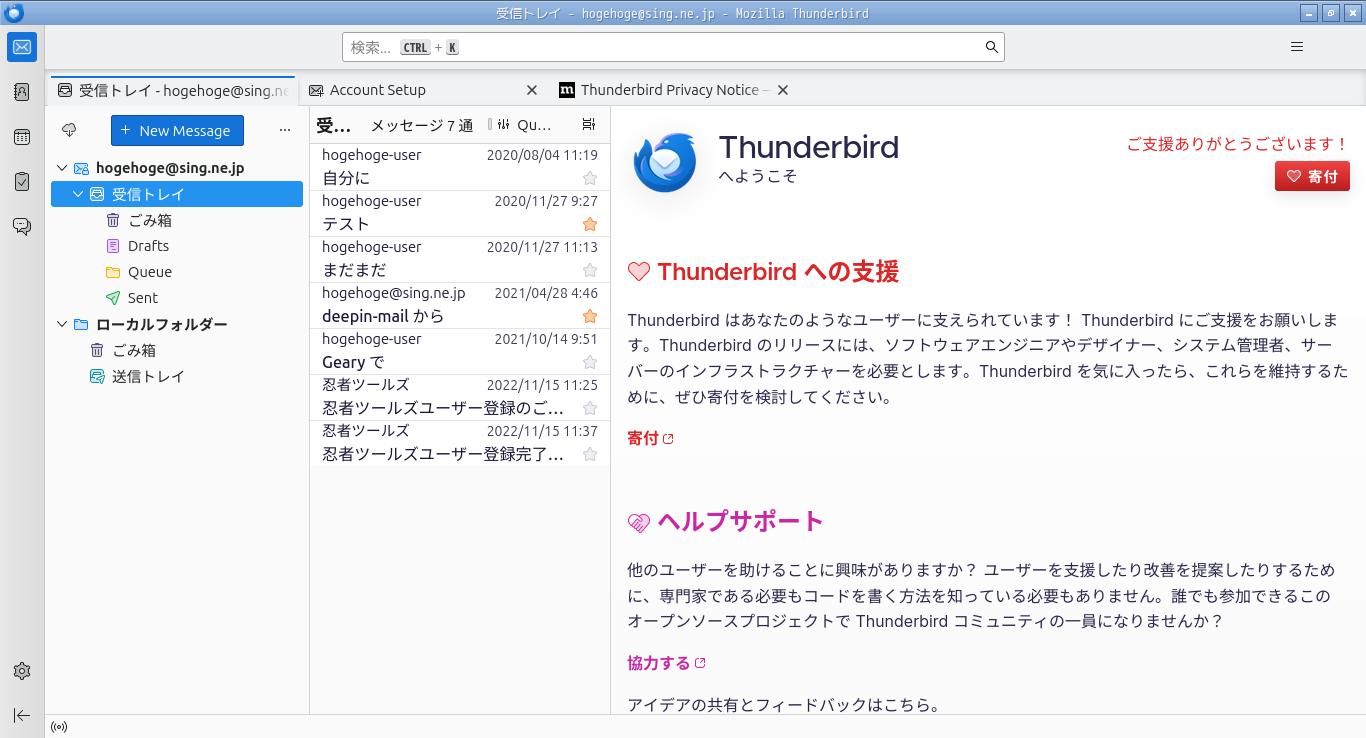Click the ヘルプサポート heading
Screen dimensions: 1366x738
[740, 521]
